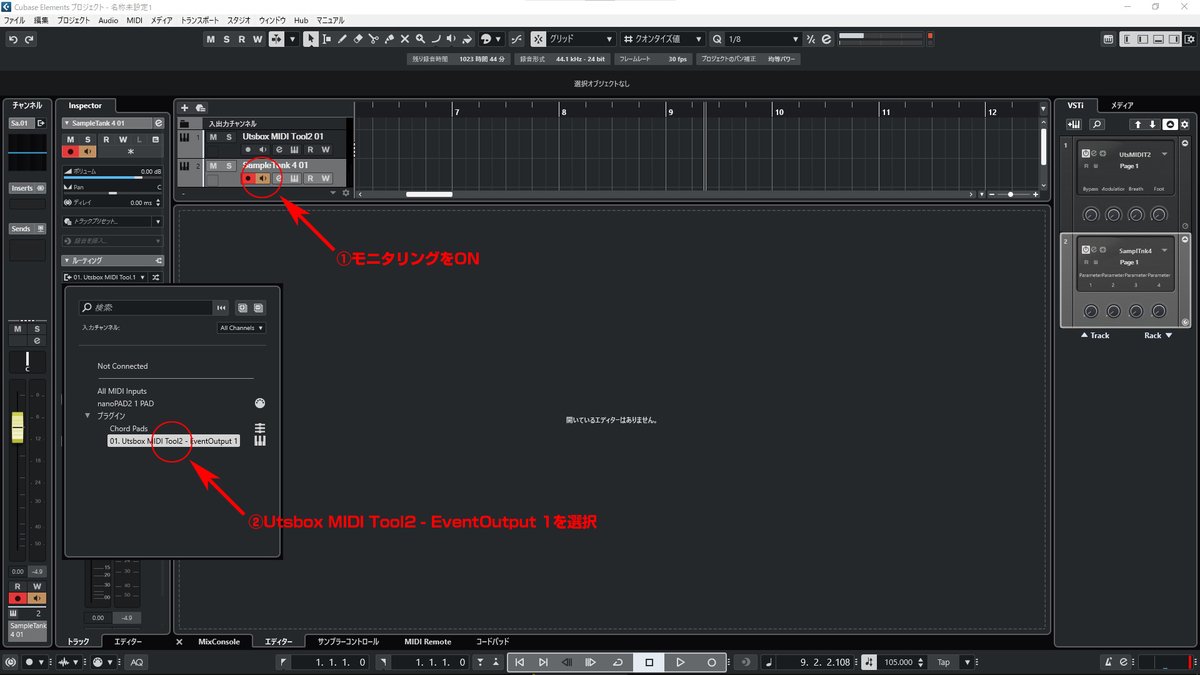Screen dimensions: 1200x675
Task: Open the クオンタイズ値 grid type dropdown
Action: (x=663, y=39)
